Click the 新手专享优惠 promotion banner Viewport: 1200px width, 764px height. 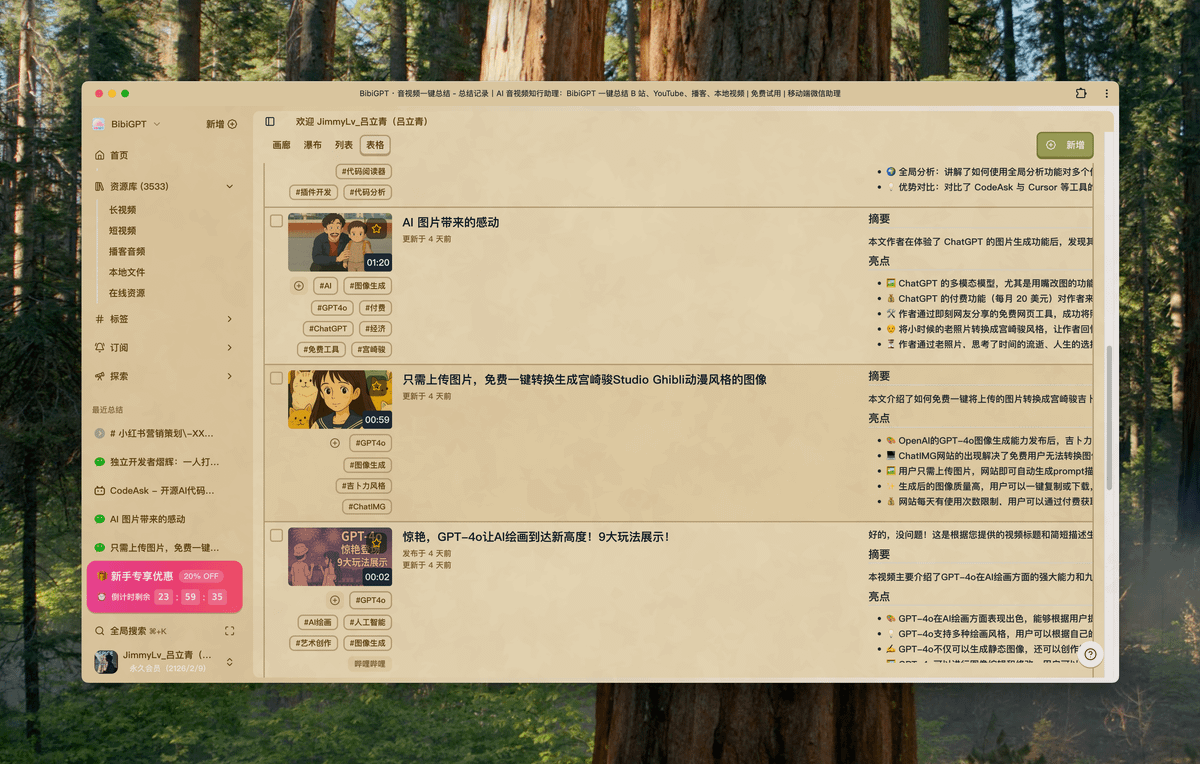point(165,586)
